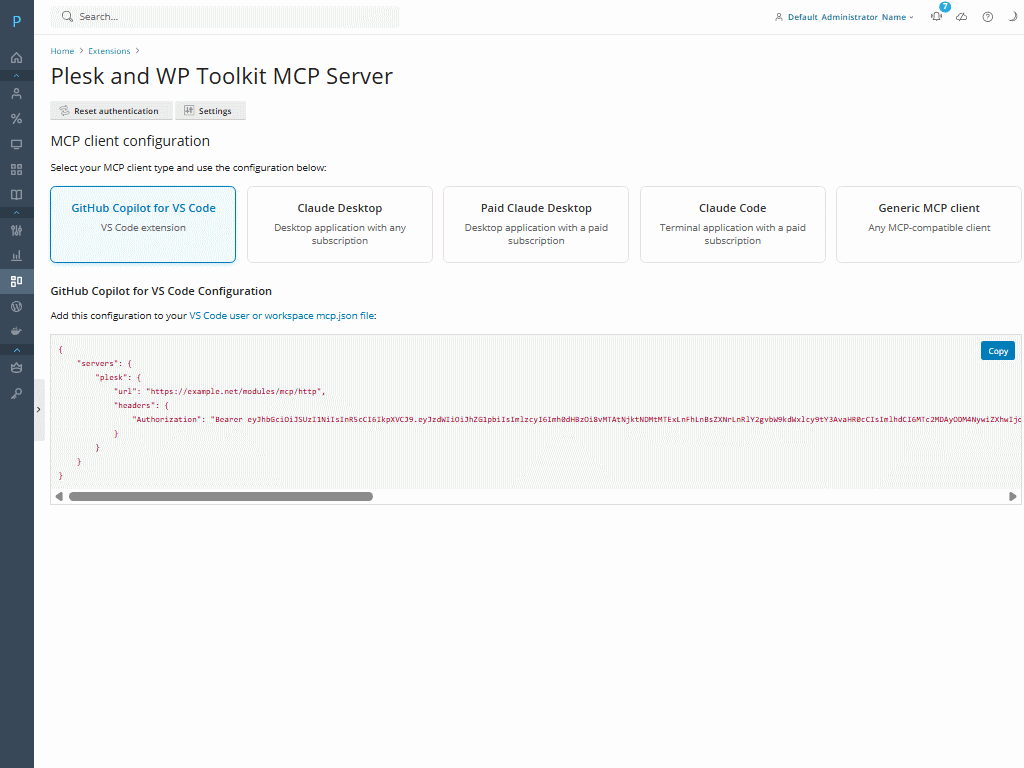
Task: Select the Claude Desktop client type
Action: 339,224
